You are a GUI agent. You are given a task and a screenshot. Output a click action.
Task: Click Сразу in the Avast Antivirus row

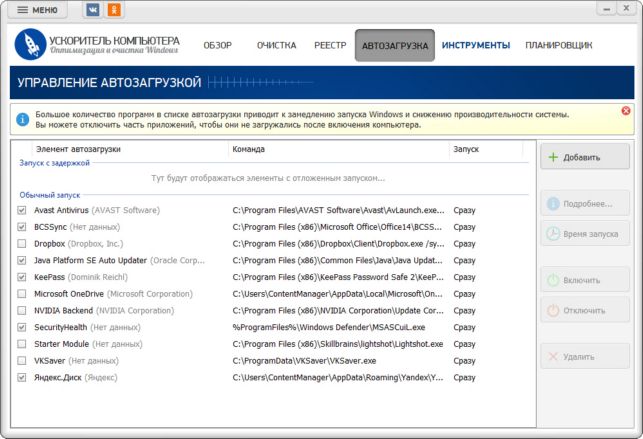(x=464, y=210)
